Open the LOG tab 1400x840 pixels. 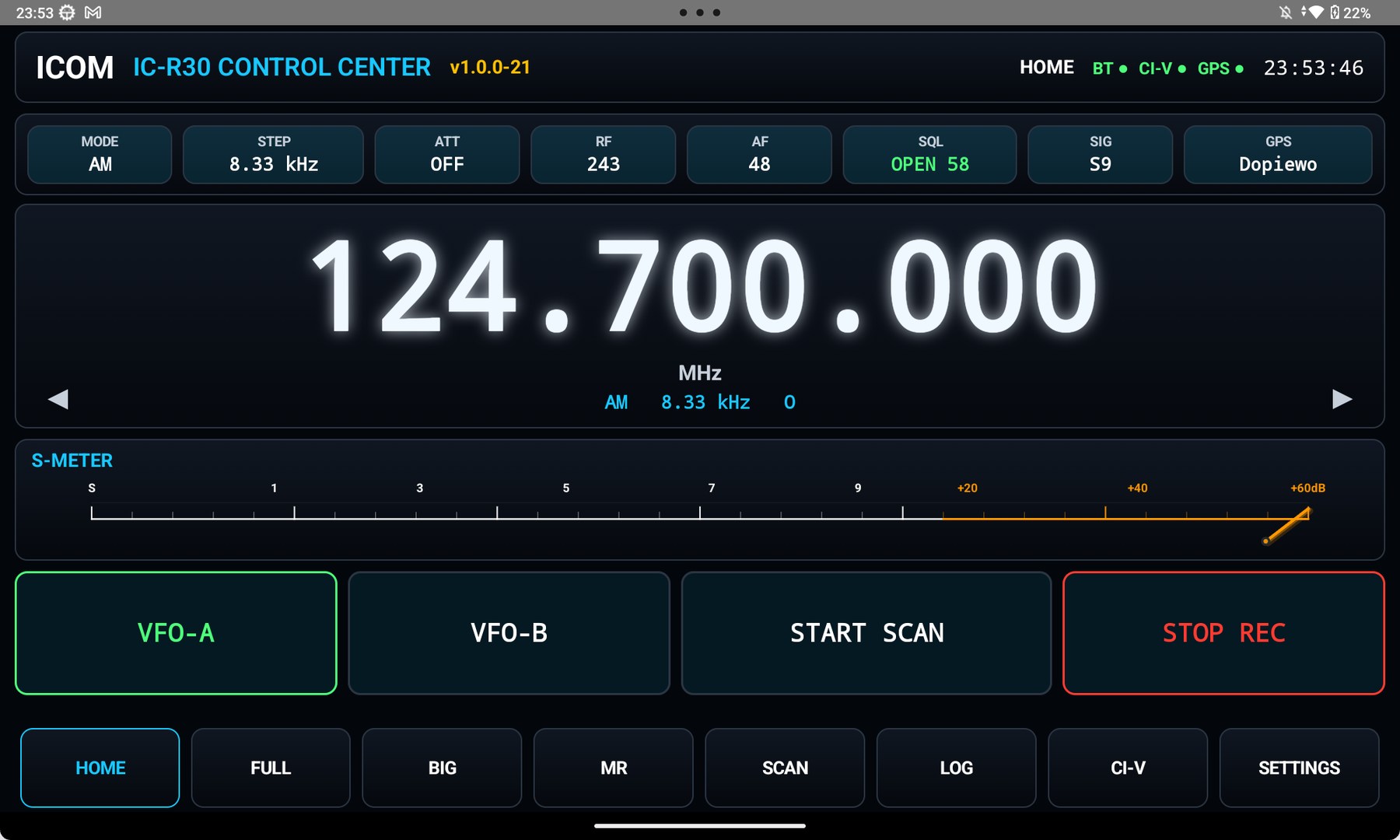coord(956,768)
